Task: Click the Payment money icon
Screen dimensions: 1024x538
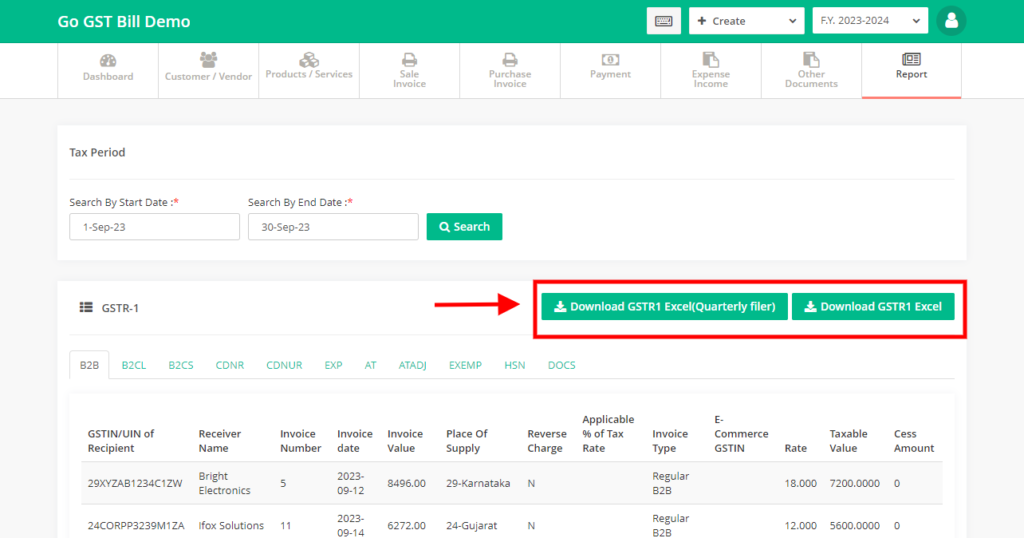Action: tap(611, 60)
